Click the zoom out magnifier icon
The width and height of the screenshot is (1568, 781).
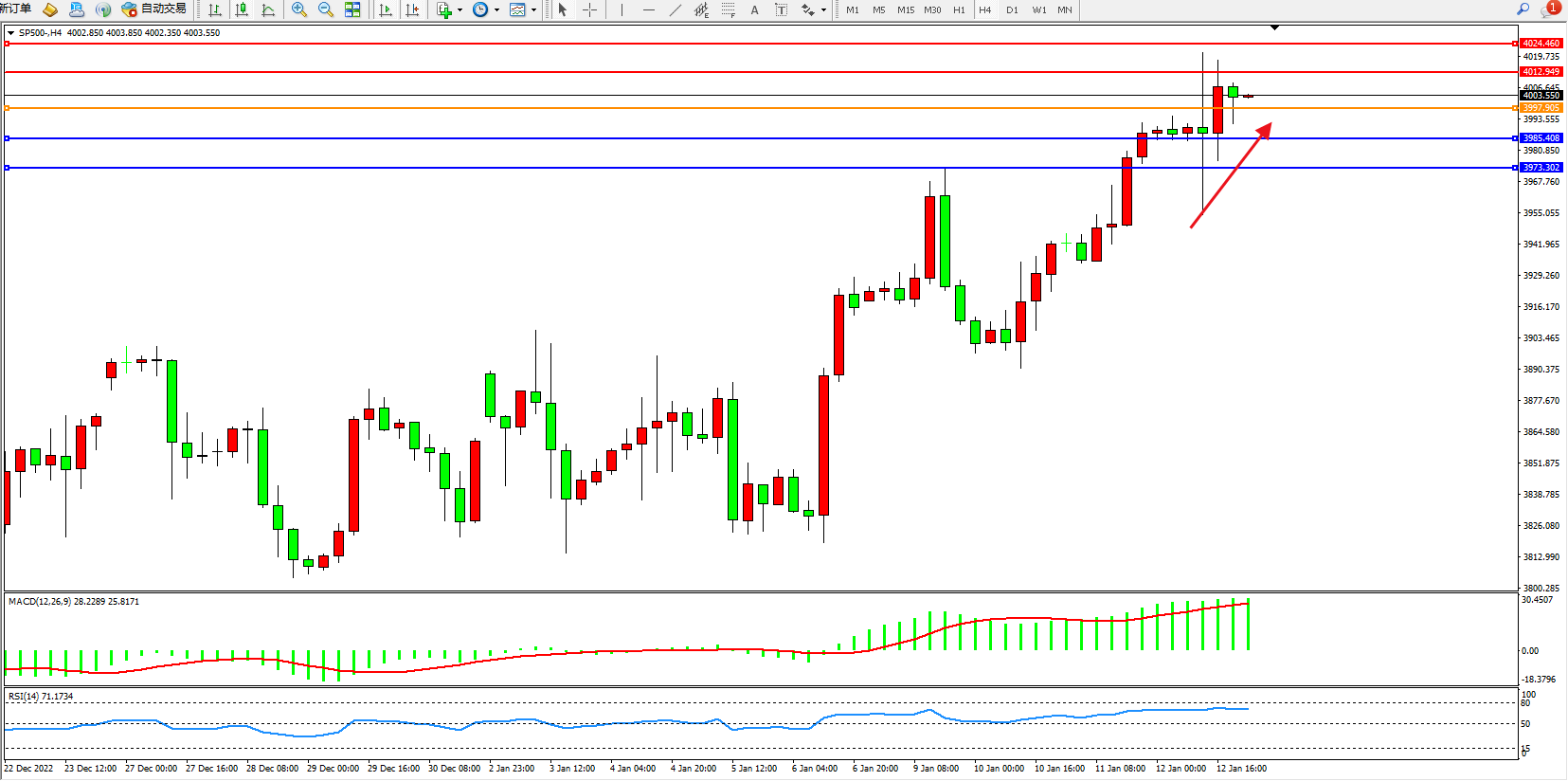(x=326, y=9)
